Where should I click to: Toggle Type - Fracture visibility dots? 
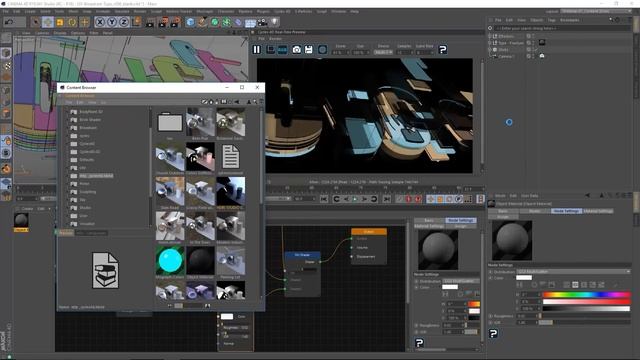tap(533, 42)
